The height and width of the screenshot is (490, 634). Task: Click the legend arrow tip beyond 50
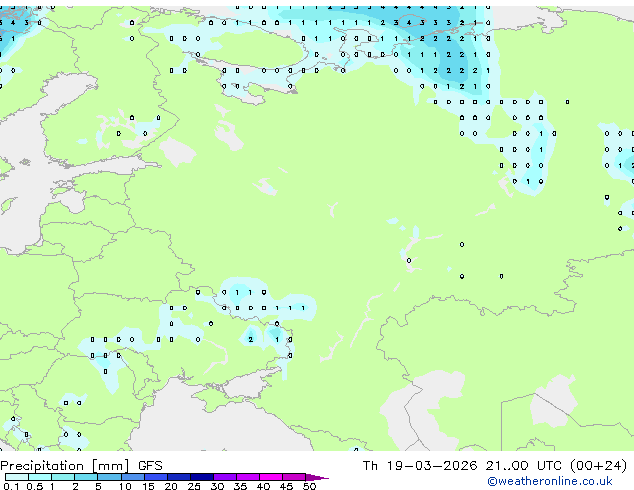[317, 477]
